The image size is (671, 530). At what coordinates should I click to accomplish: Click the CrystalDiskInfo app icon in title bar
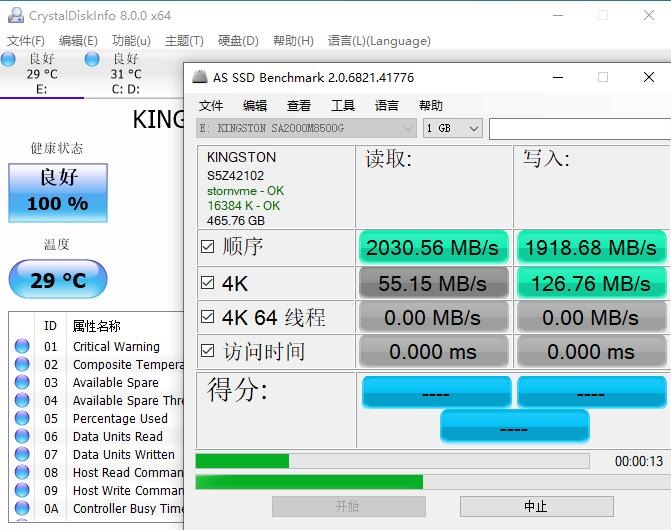[16, 15]
